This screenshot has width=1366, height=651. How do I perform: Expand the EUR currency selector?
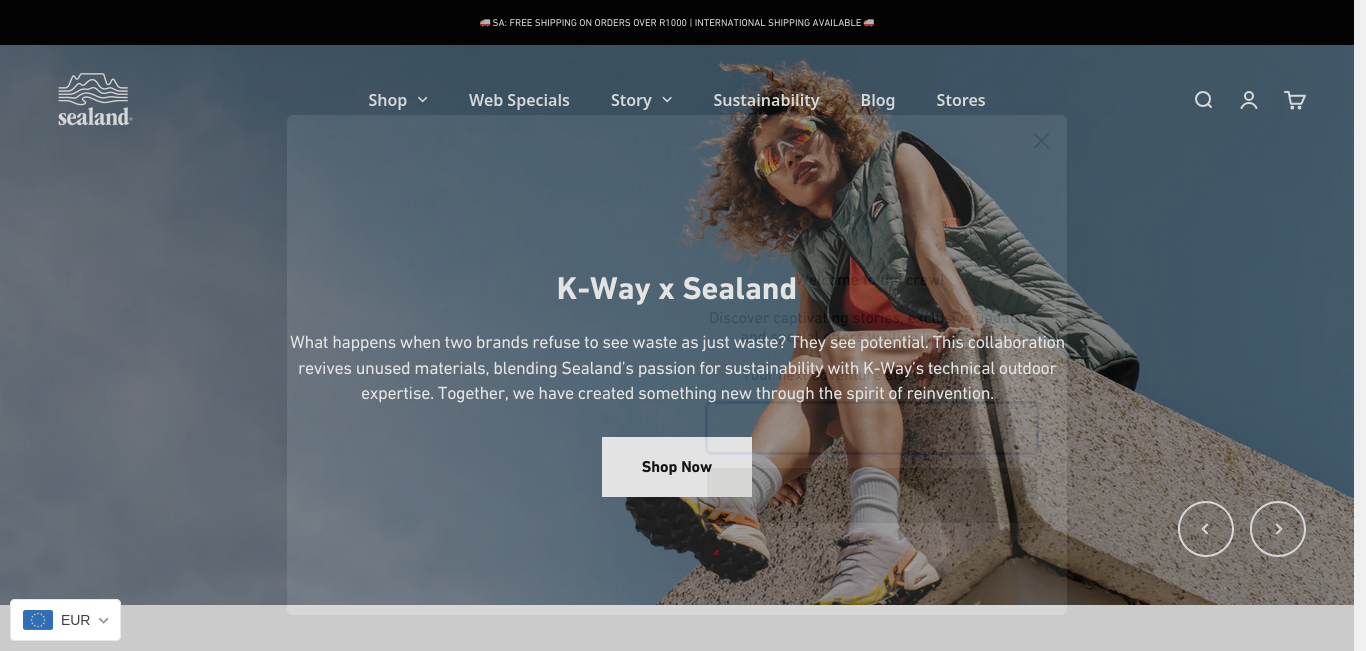[x=66, y=620]
